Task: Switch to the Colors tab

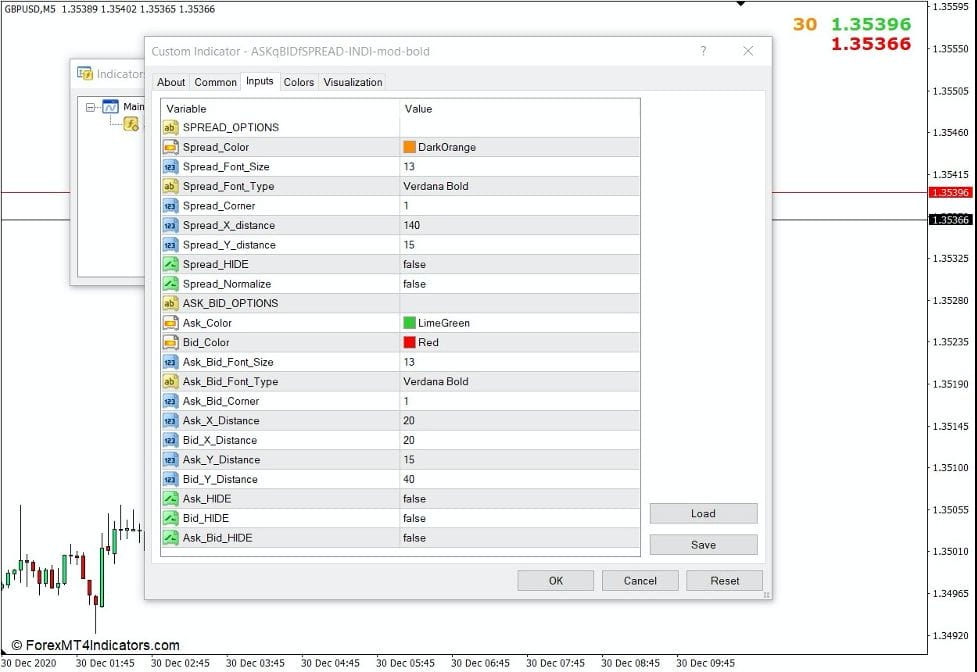Action: point(297,83)
